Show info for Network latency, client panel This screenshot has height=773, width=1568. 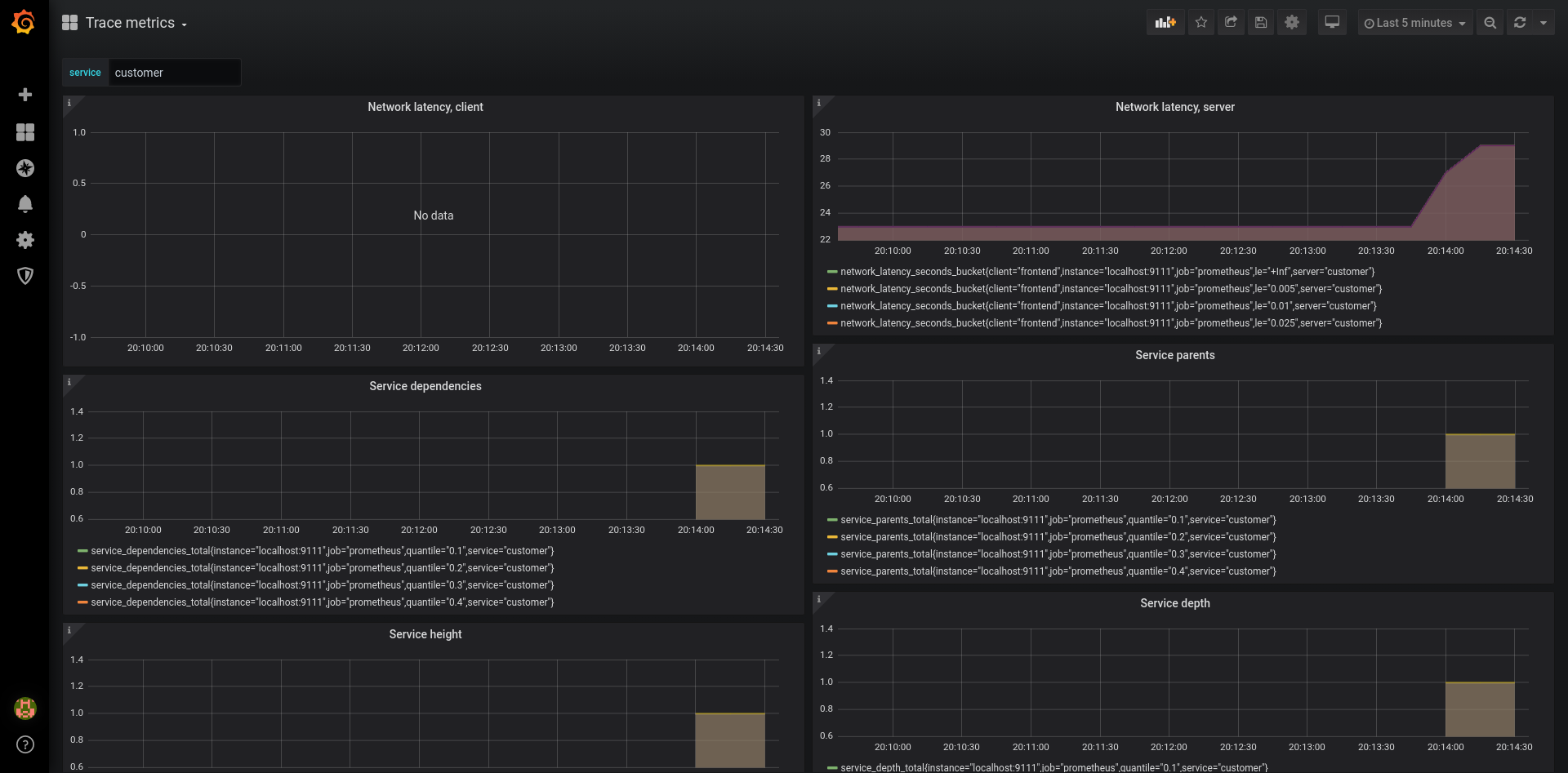pyautogui.click(x=69, y=103)
